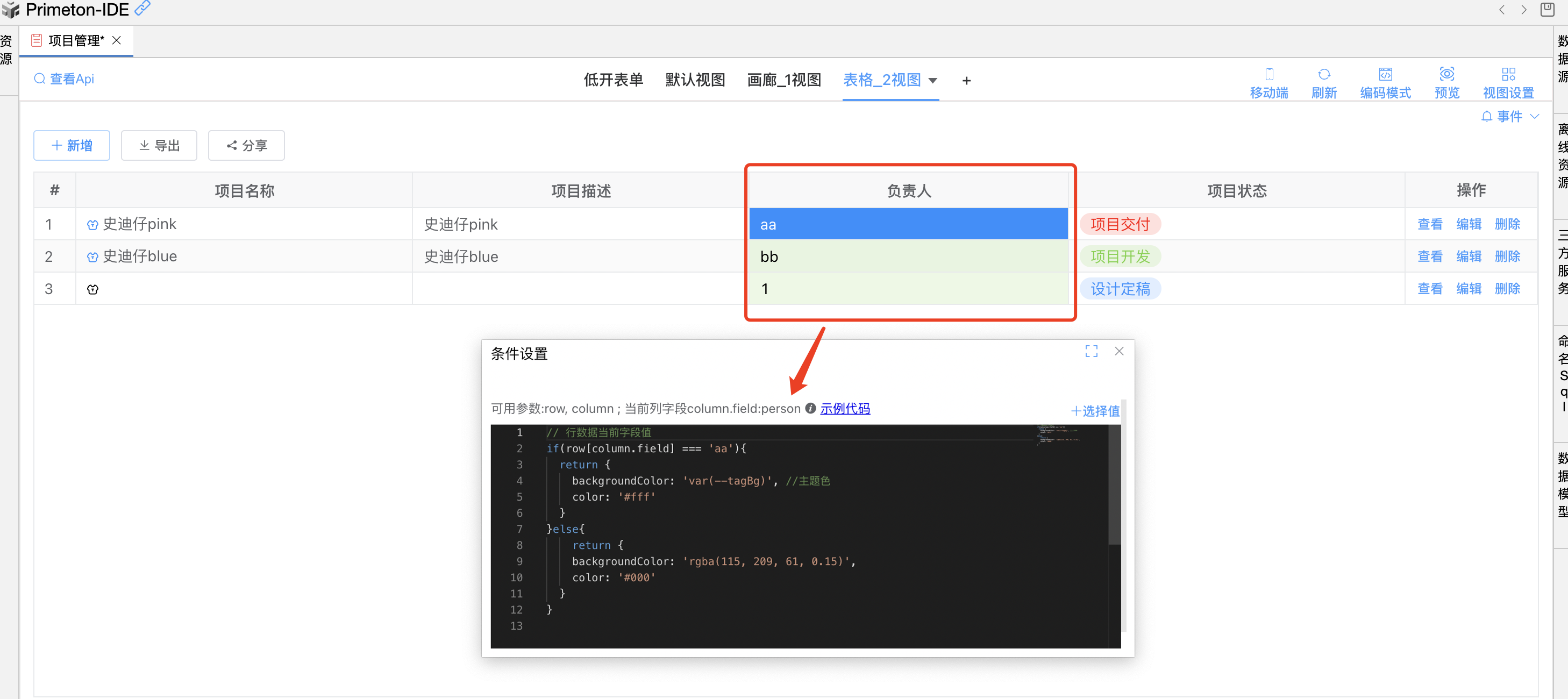Screen dimensions: 1568x699
Task: Switch to the 默认视图 tab
Action: point(695,80)
